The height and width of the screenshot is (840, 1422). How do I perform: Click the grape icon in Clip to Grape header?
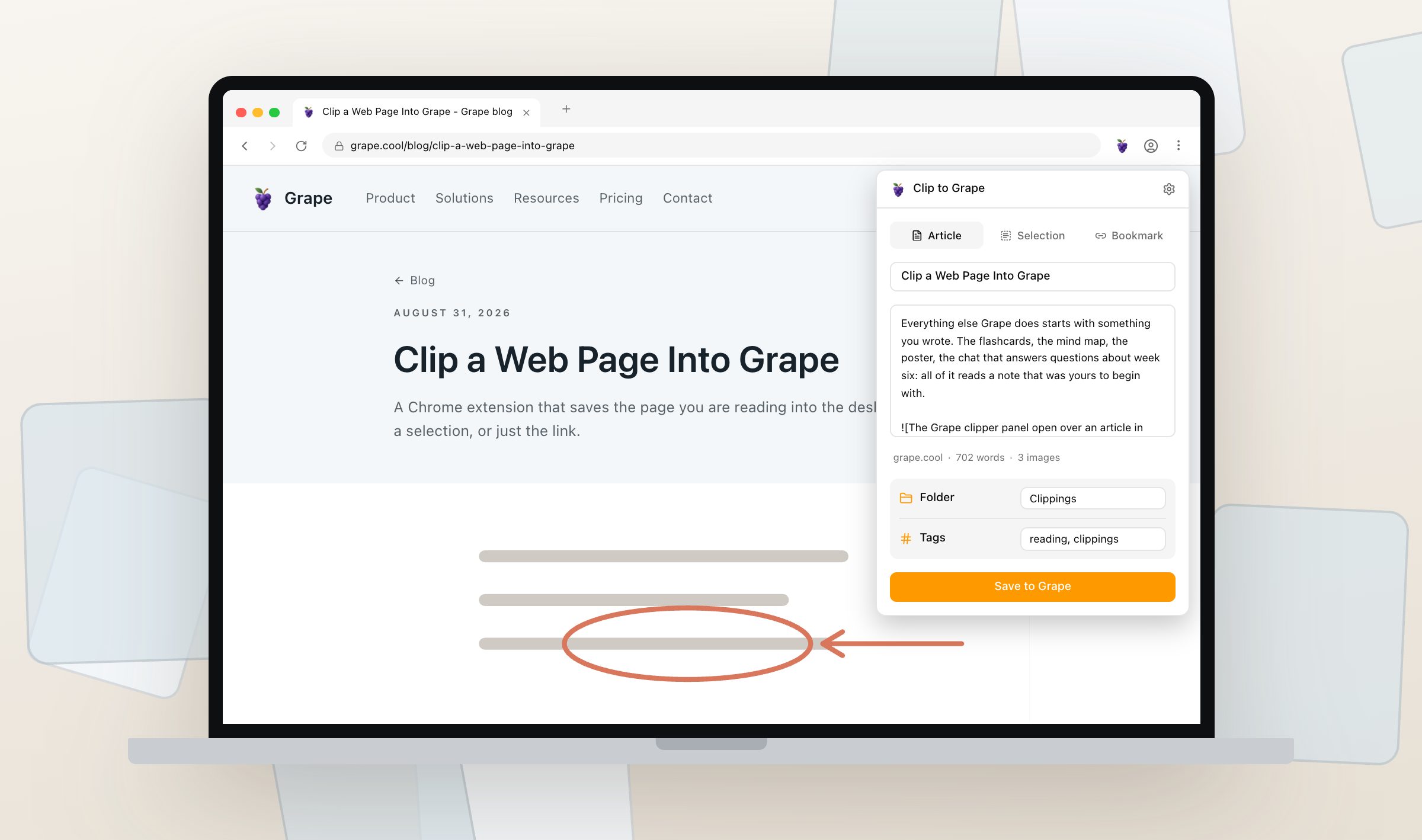click(898, 189)
